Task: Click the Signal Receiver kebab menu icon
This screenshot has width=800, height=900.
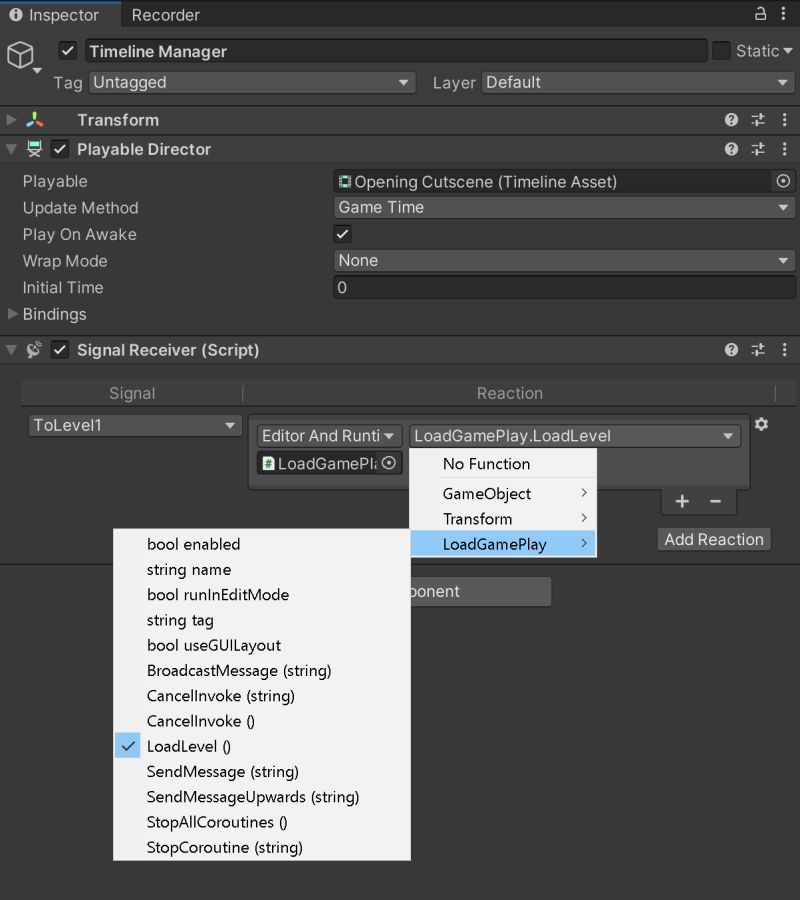Action: point(784,350)
